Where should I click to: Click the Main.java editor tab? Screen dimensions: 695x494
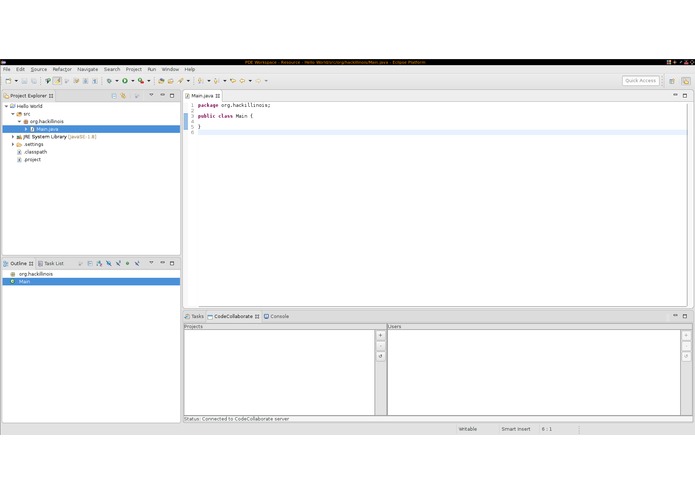pyautogui.click(x=202, y=96)
